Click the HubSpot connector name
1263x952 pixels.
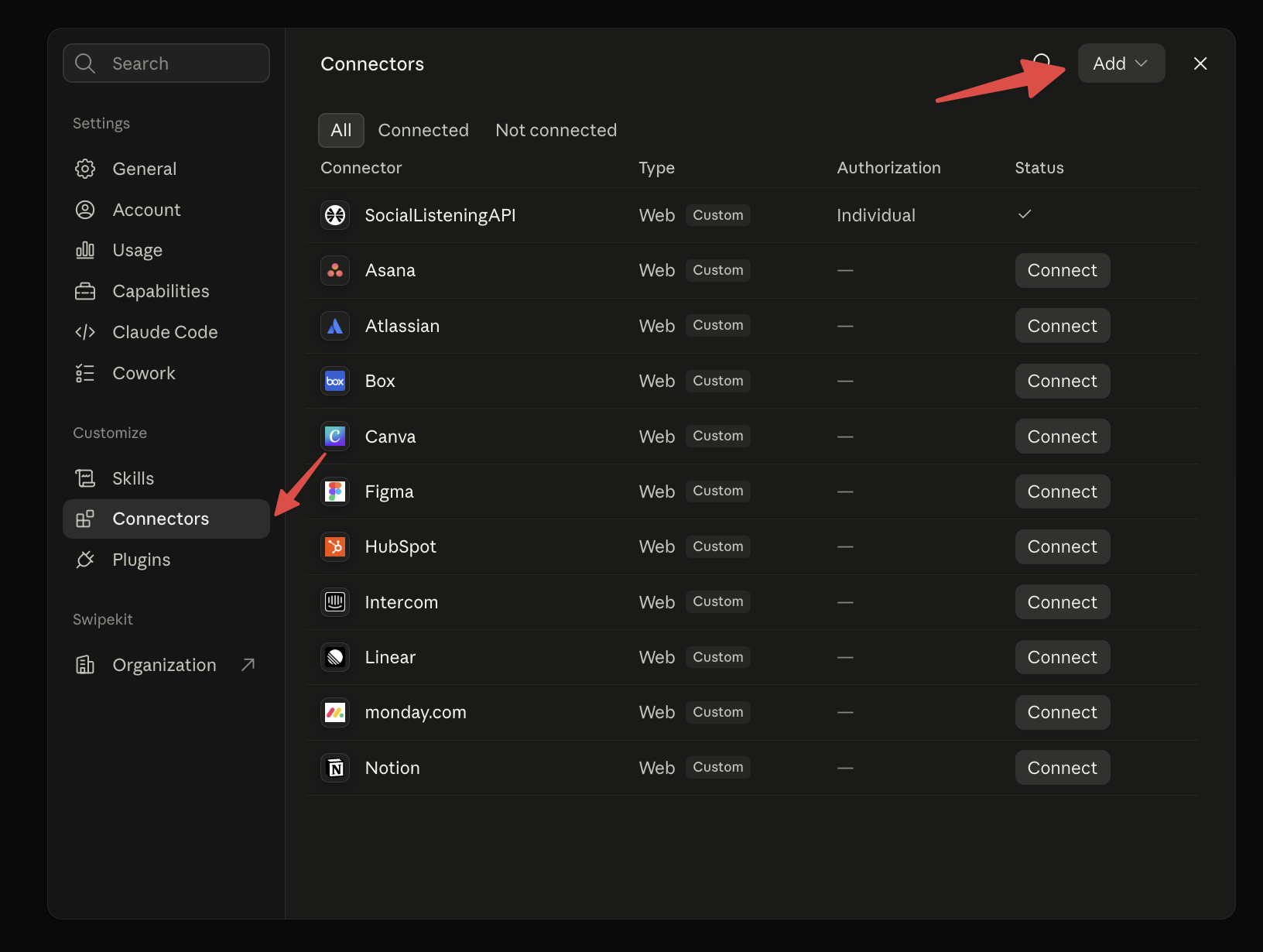(401, 546)
